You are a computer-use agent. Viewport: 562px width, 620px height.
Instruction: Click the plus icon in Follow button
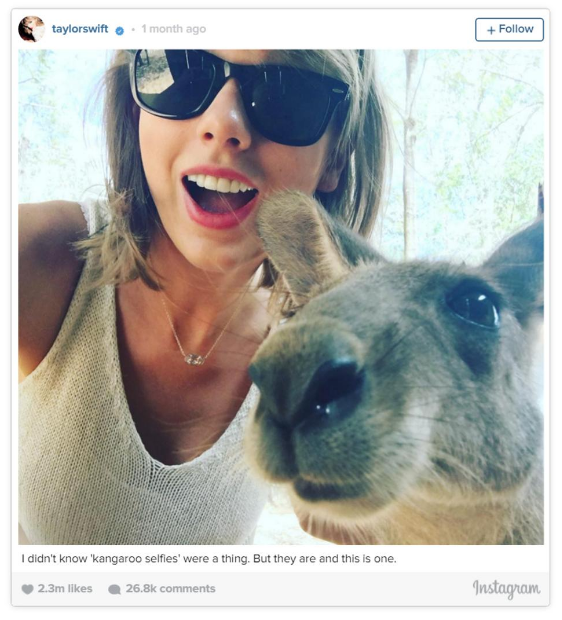(491, 30)
